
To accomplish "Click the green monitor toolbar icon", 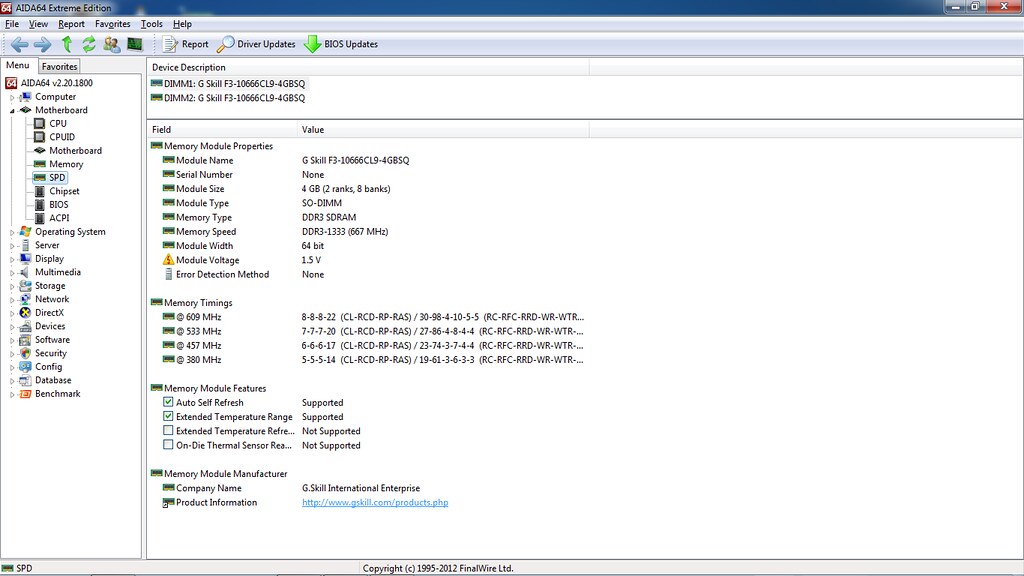I will 135,44.
